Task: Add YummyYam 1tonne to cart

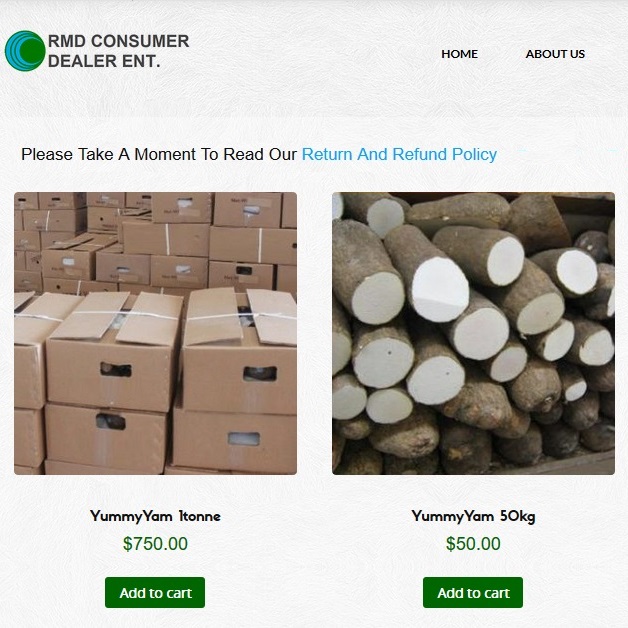Action: [x=155, y=592]
